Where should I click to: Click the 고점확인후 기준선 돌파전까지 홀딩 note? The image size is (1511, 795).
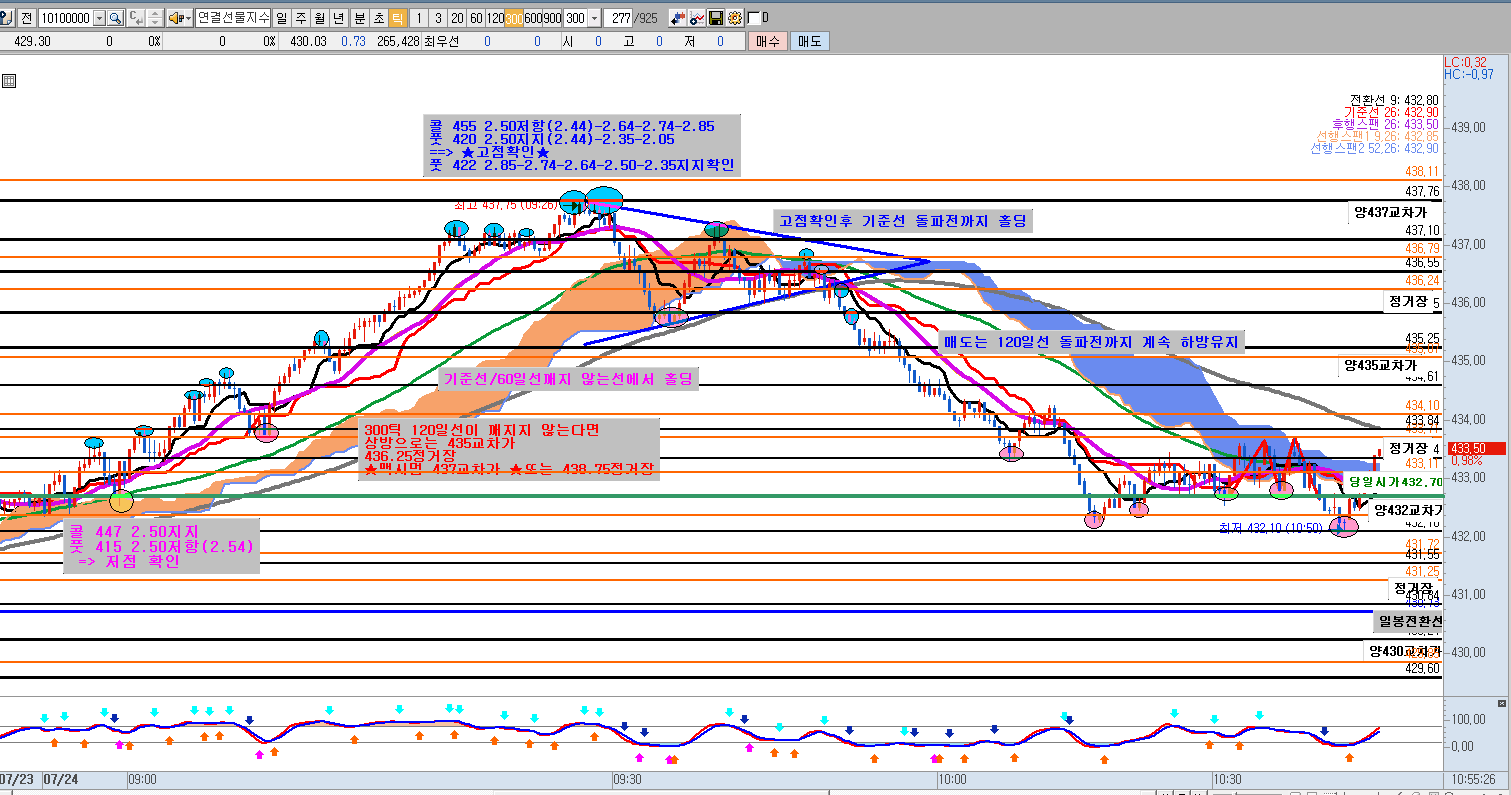(x=903, y=221)
